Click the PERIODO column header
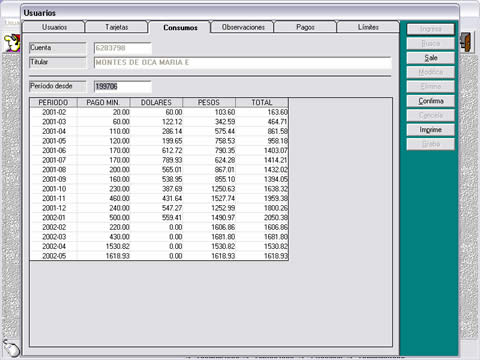 pos(53,103)
